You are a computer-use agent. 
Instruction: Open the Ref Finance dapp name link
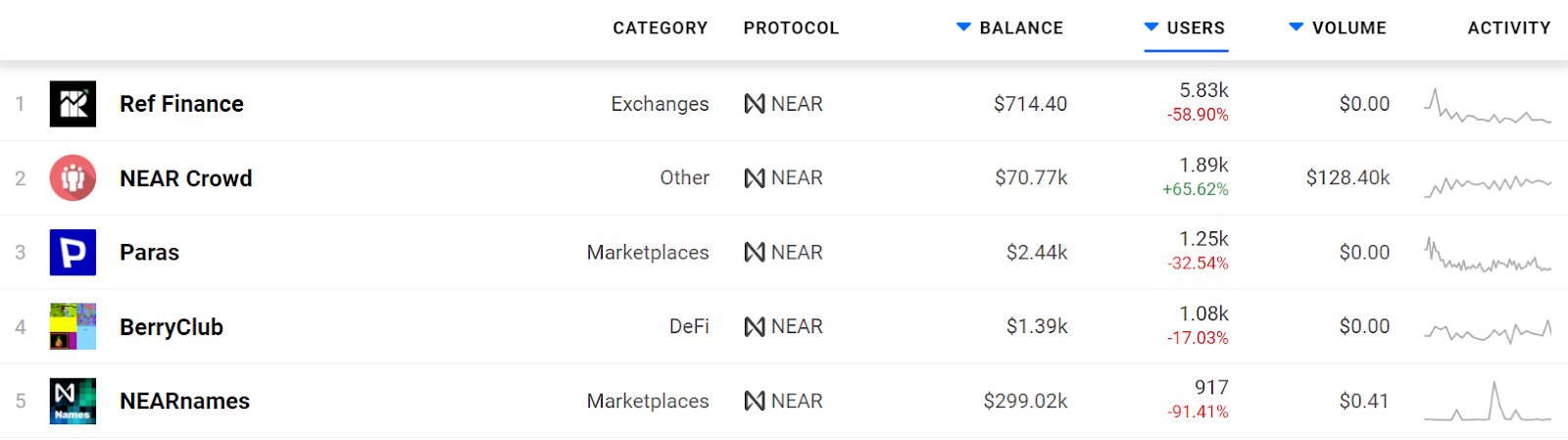coord(181,104)
